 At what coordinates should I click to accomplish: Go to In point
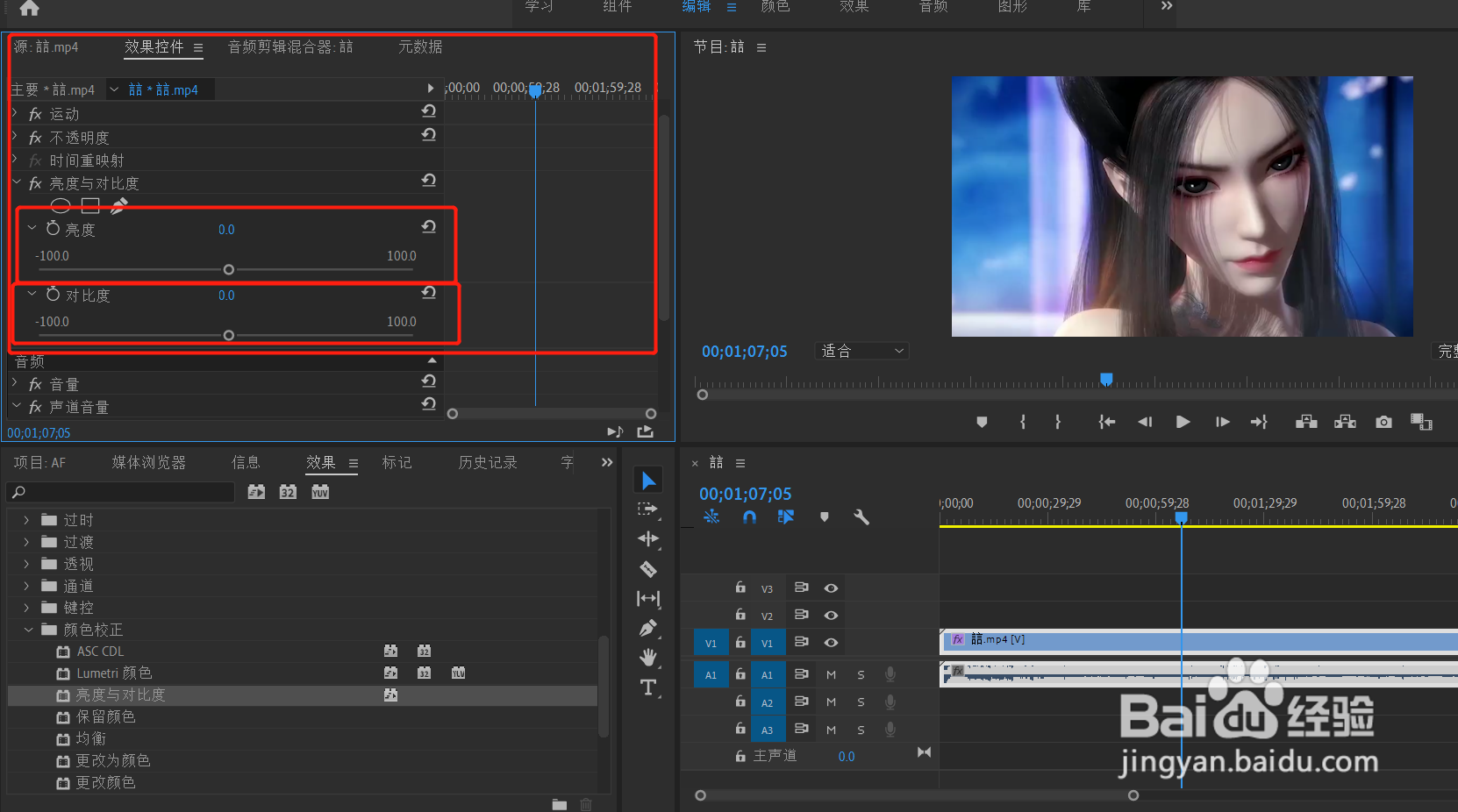(x=1107, y=423)
